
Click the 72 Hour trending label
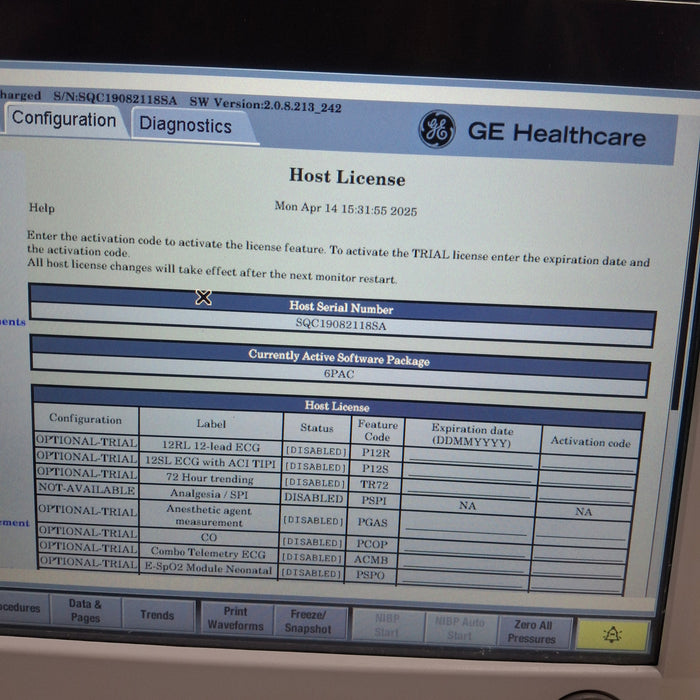[x=210, y=478]
